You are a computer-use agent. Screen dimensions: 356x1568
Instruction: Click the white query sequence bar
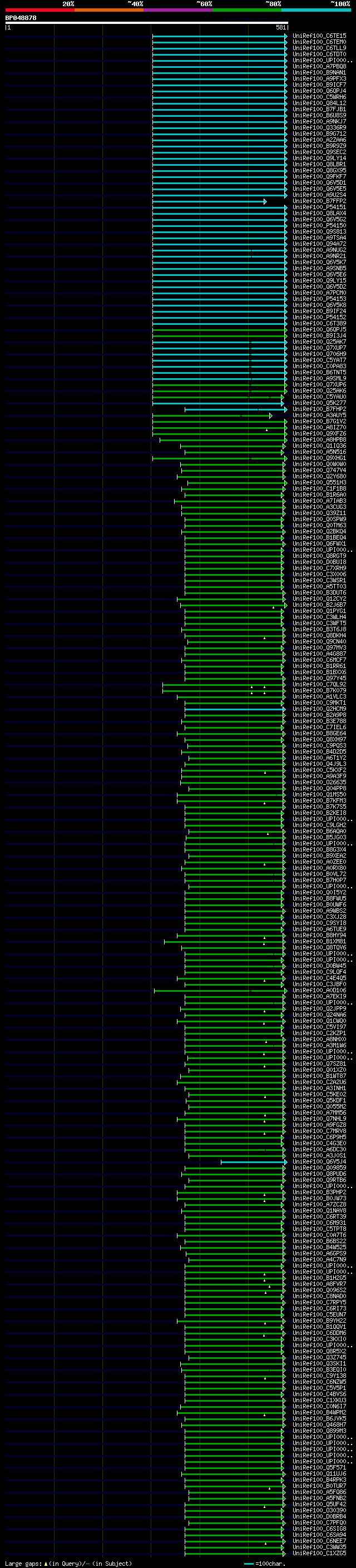click(x=147, y=23)
